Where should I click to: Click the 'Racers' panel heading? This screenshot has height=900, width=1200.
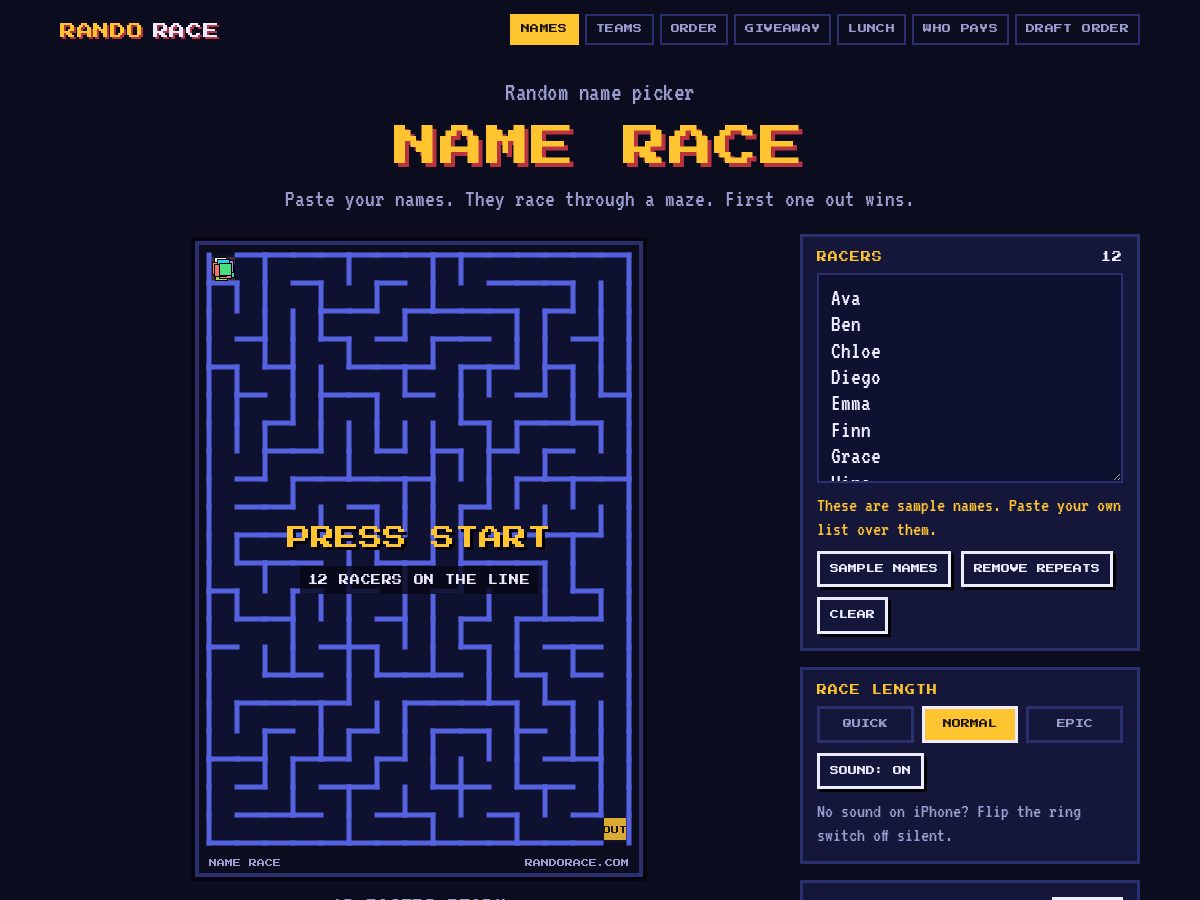(x=849, y=257)
